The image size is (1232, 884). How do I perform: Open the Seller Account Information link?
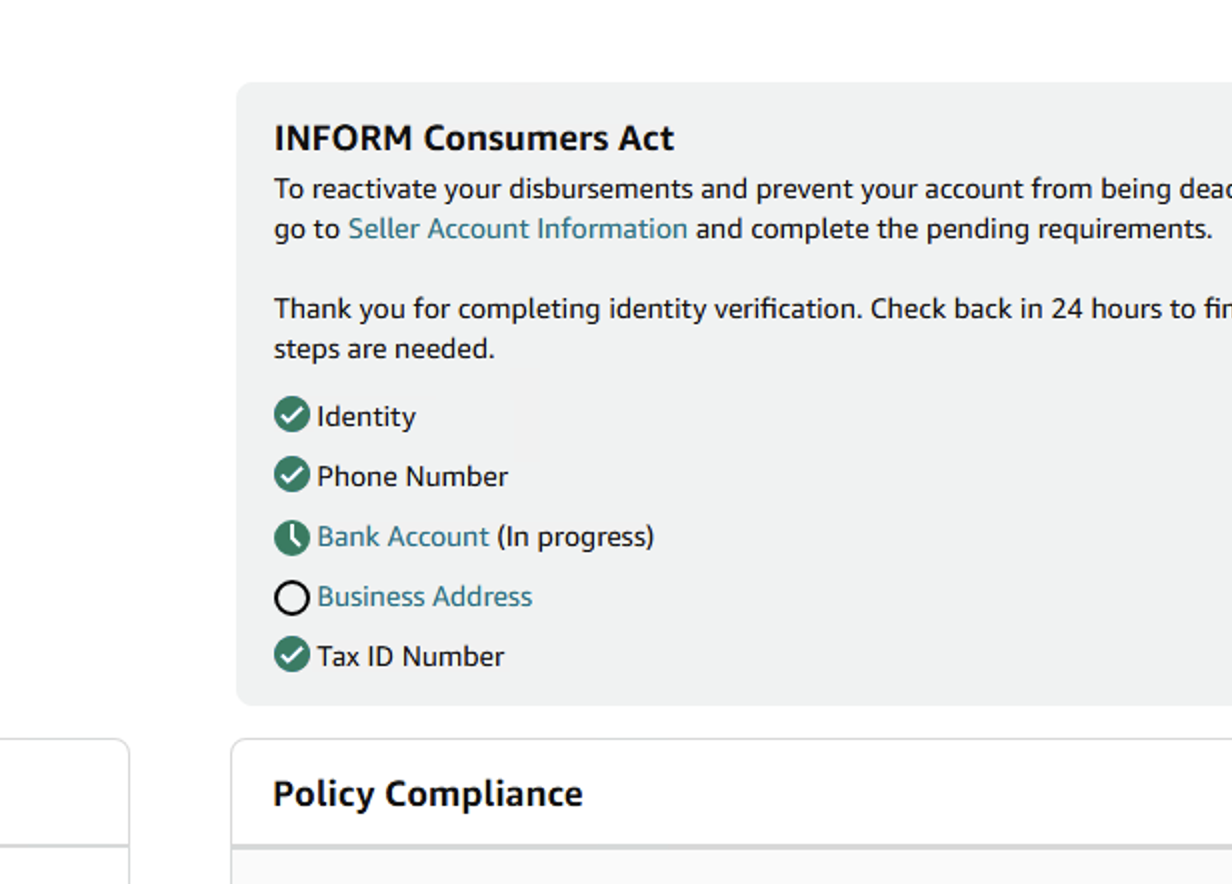pos(517,229)
